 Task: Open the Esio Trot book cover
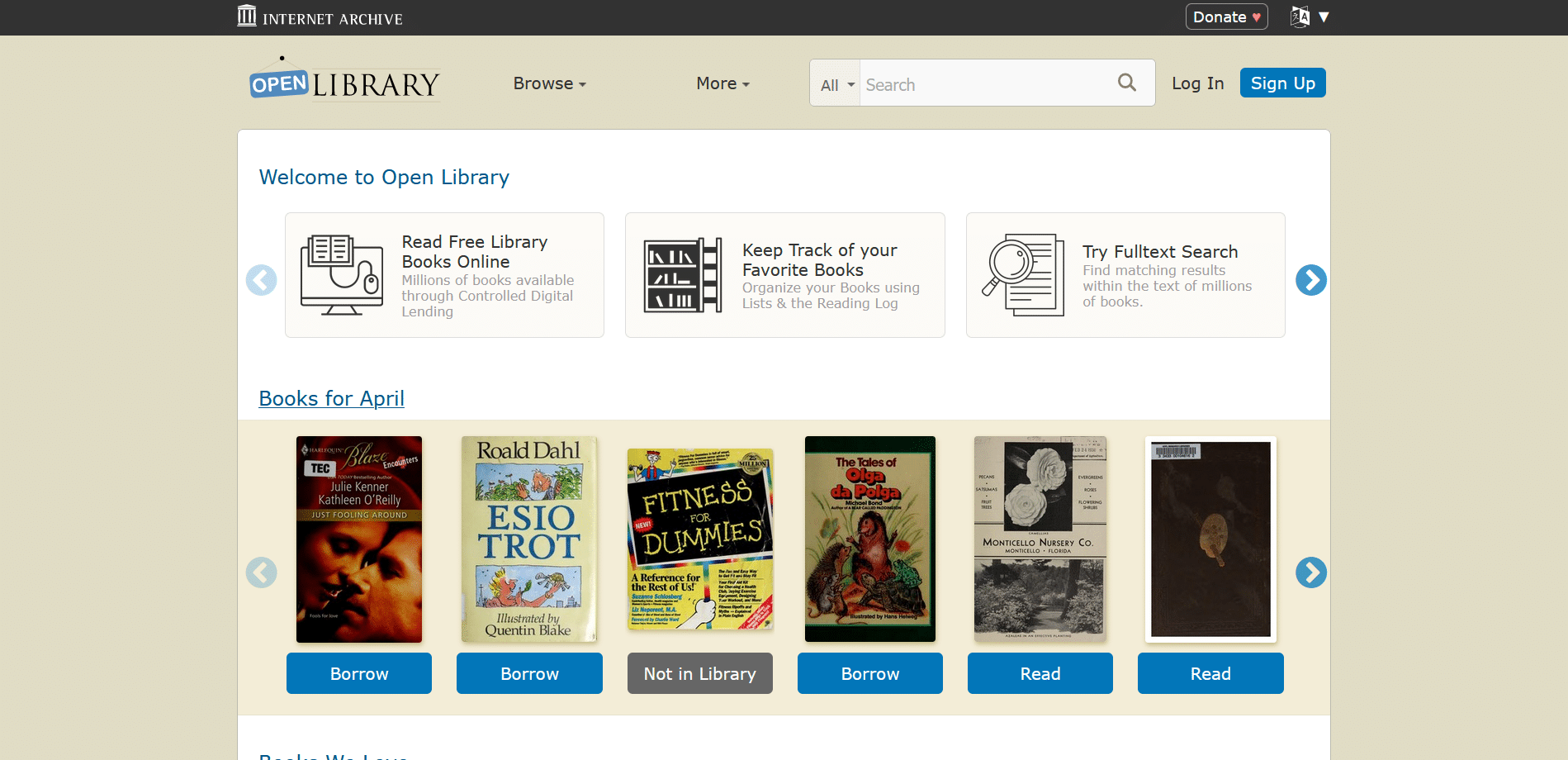[529, 539]
